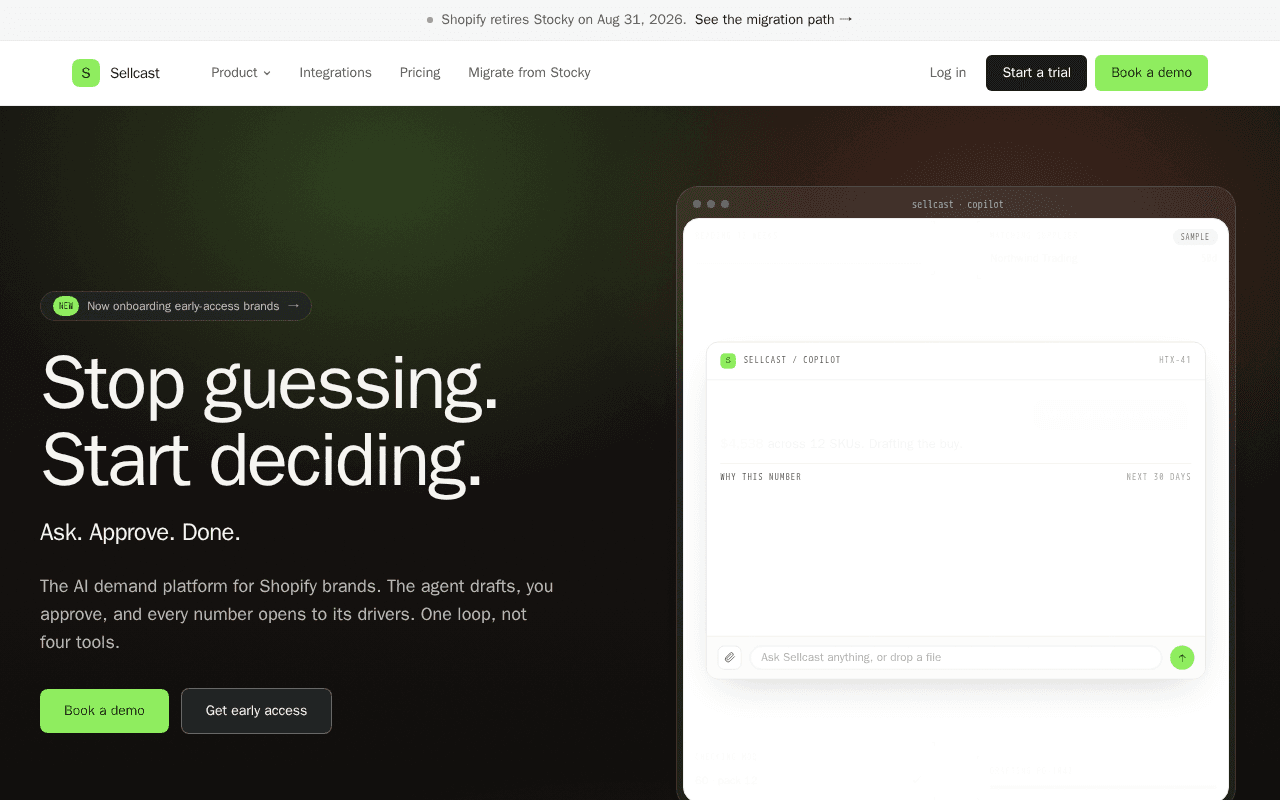The width and height of the screenshot is (1280, 800).
Task: Click the NEXT 30 DAYS label
Action: point(1159,477)
